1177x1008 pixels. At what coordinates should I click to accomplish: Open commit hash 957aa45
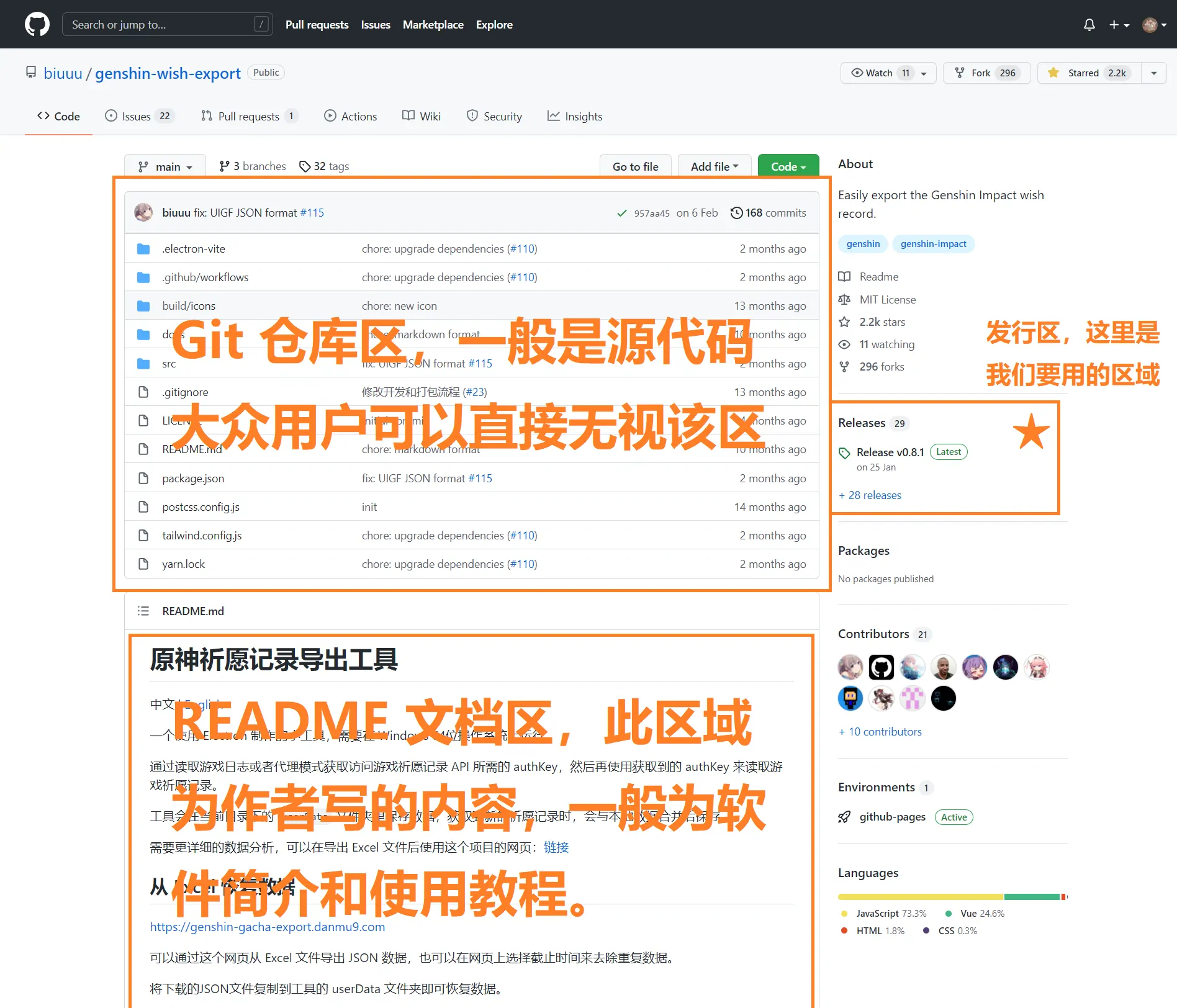click(x=652, y=214)
